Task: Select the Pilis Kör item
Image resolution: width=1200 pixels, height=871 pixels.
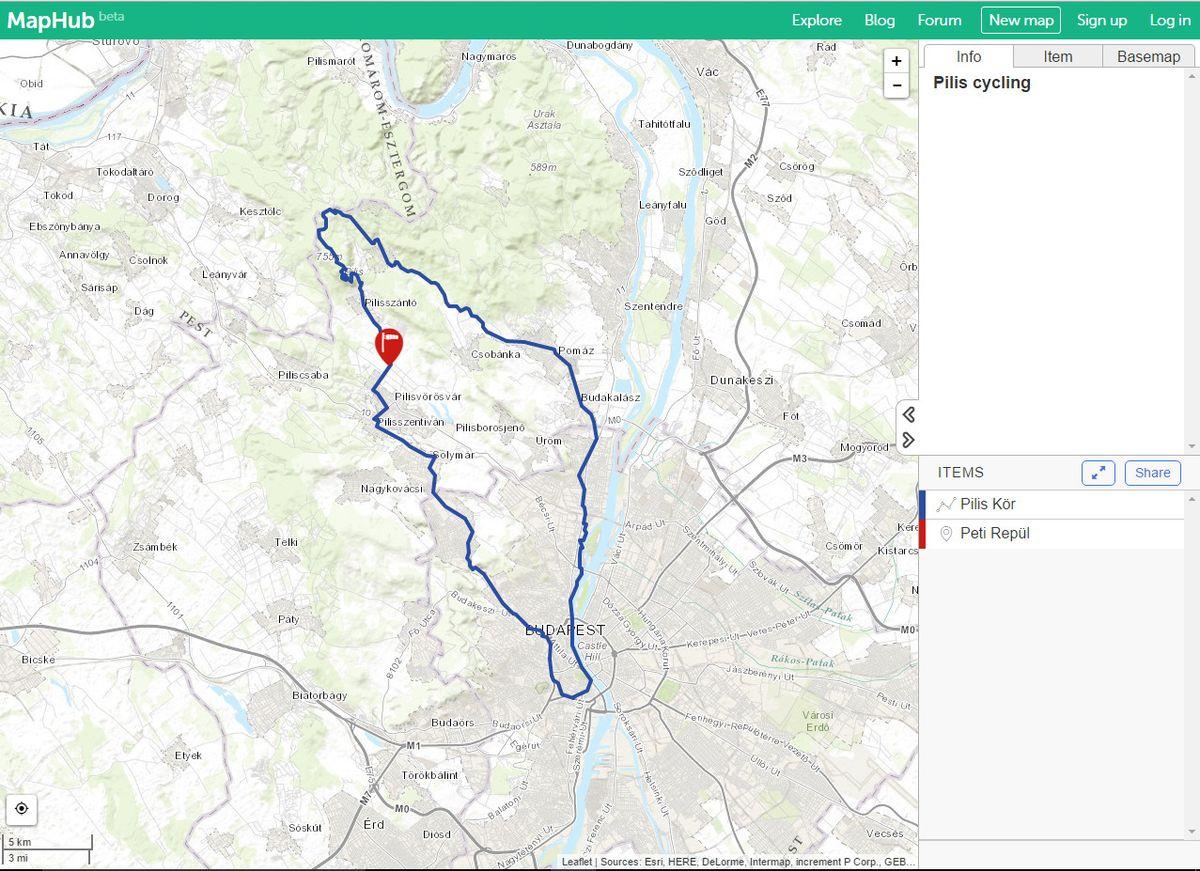Action: pyautogui.click(x=1051, y=504)
